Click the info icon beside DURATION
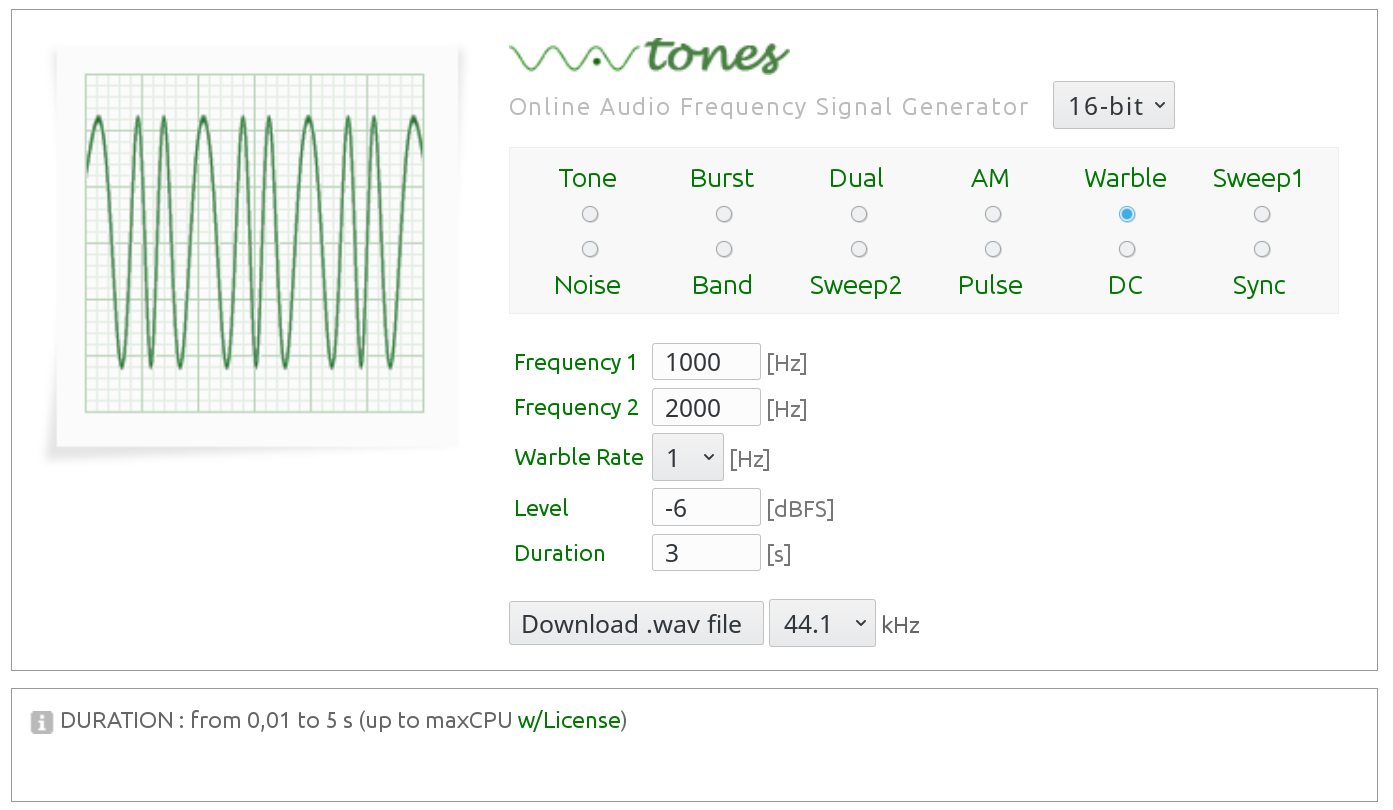1393x810 pixels. [x=41, y=721]
